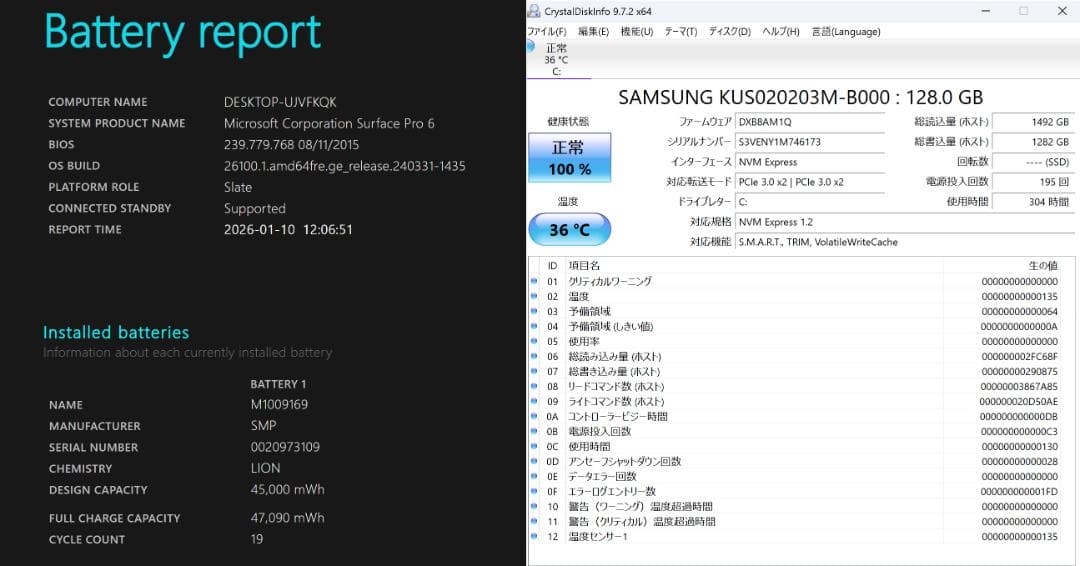
Task: Select the battery name M1009169
Action: [x=279, y=404]
